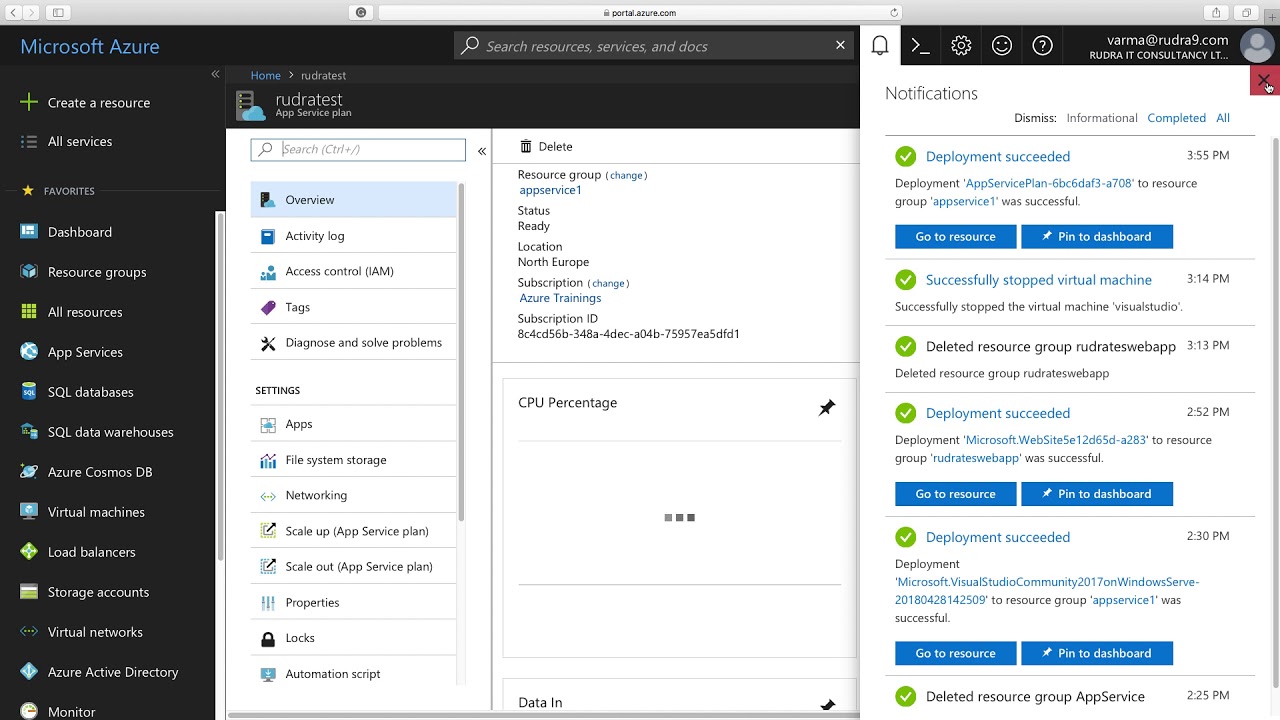
Task: Open Activity log menu item
Action: tap(314, 236)
